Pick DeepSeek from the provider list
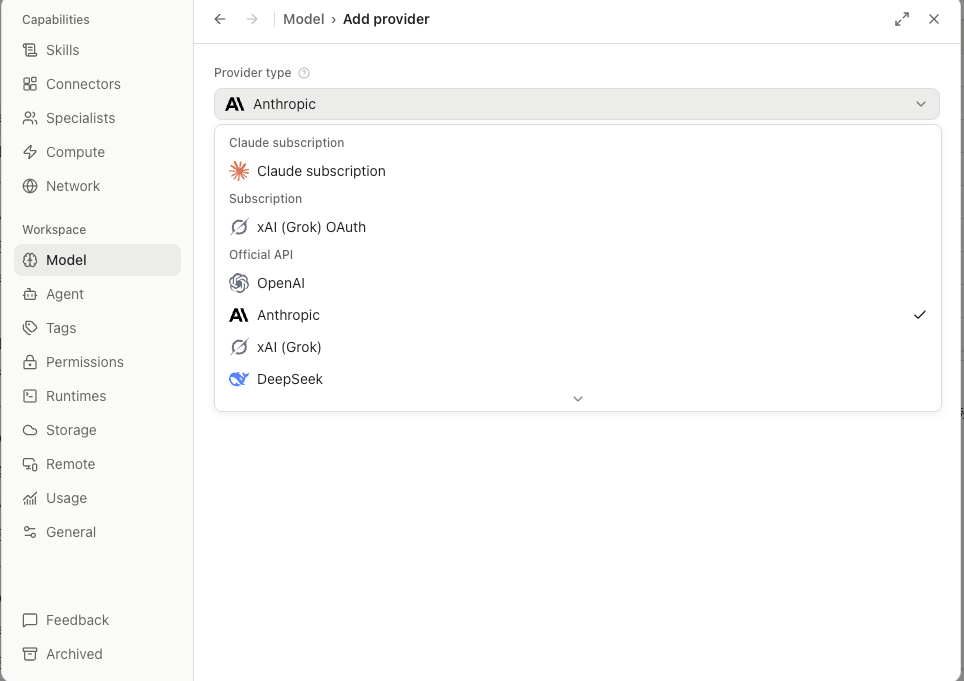The image size is (964, 681). [578, 379]
